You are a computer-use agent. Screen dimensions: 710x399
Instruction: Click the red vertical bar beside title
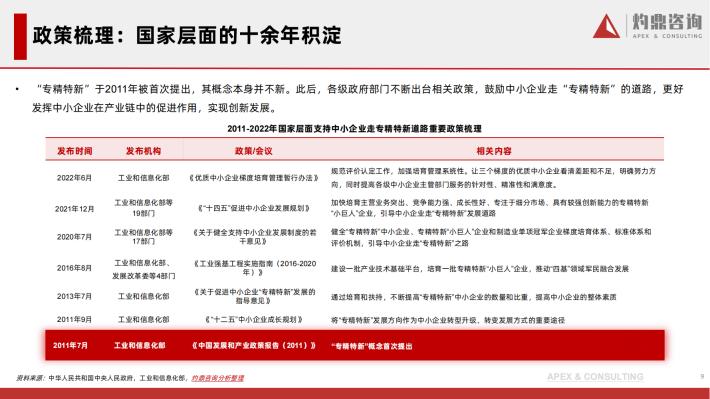pos(20,37)
